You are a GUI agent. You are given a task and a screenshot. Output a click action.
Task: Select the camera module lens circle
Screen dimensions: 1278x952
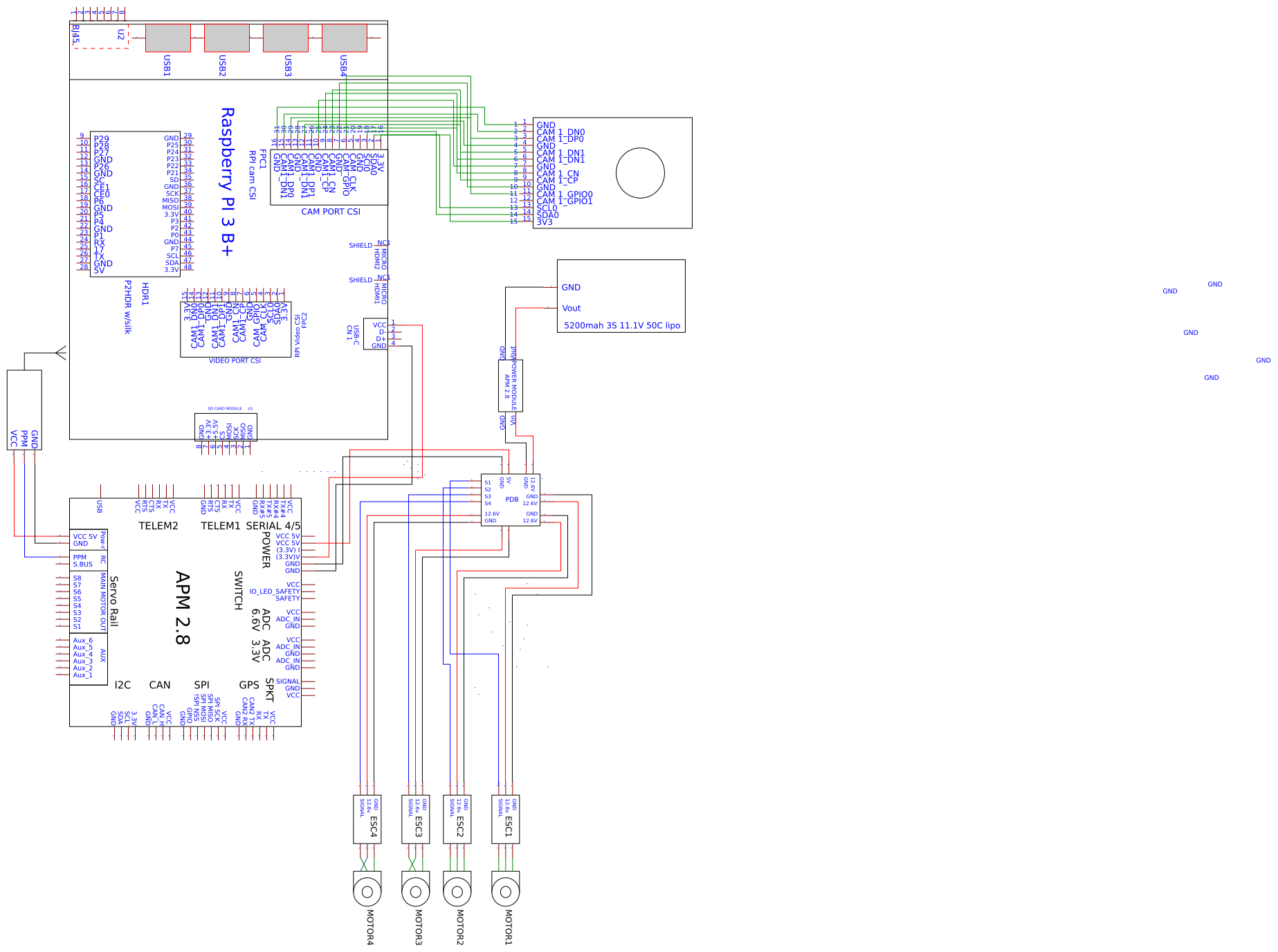(640, 173)
